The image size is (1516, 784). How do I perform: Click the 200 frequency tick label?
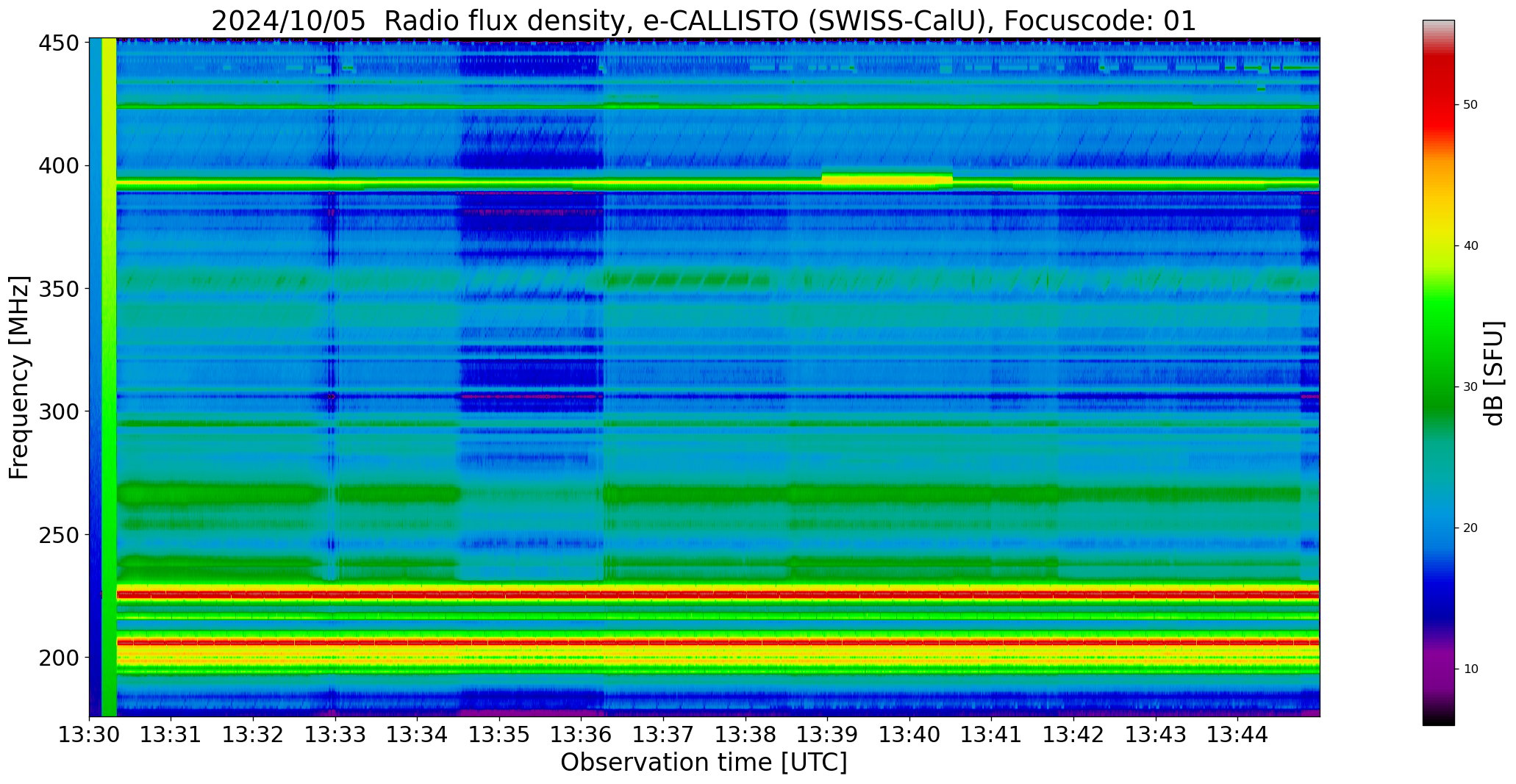59,658
